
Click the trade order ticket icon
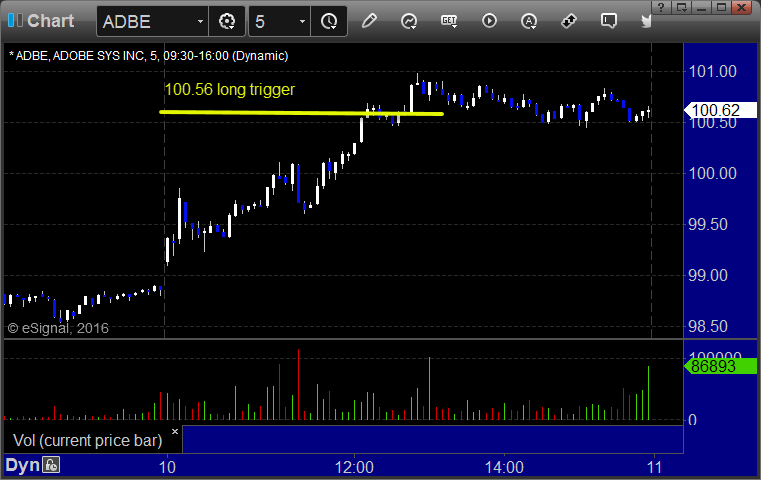click(x=568, y=21)
